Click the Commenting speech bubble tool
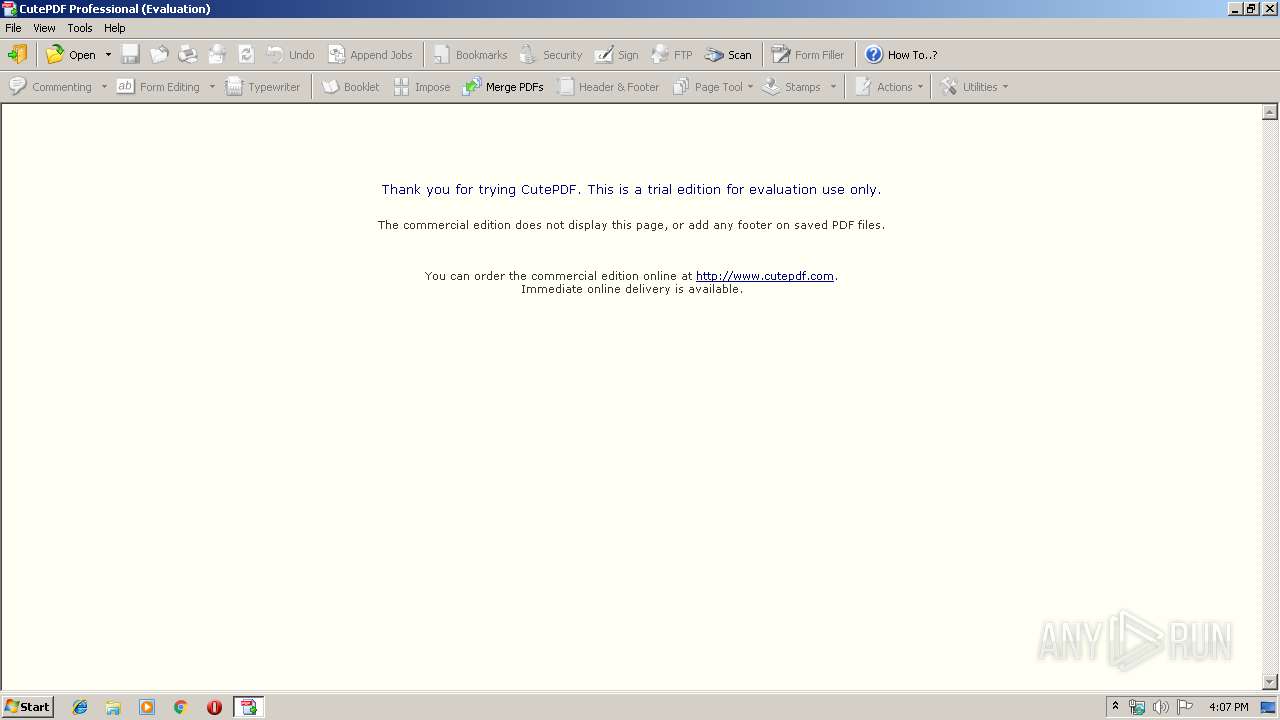The image size is (1280, 720). pyautogui.click(x=50, y=87)
